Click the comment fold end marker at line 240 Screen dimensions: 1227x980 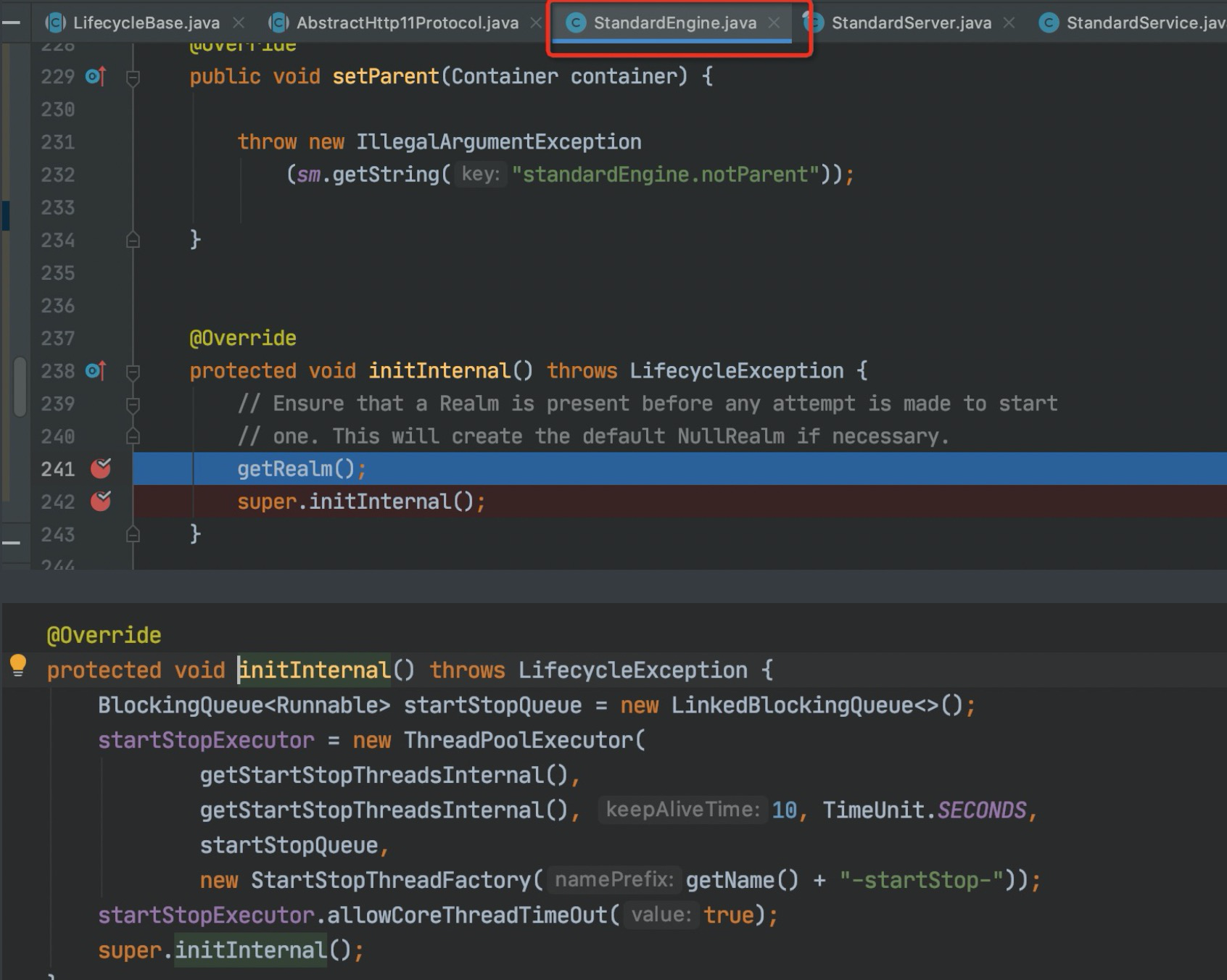click(x=133, y=436)
